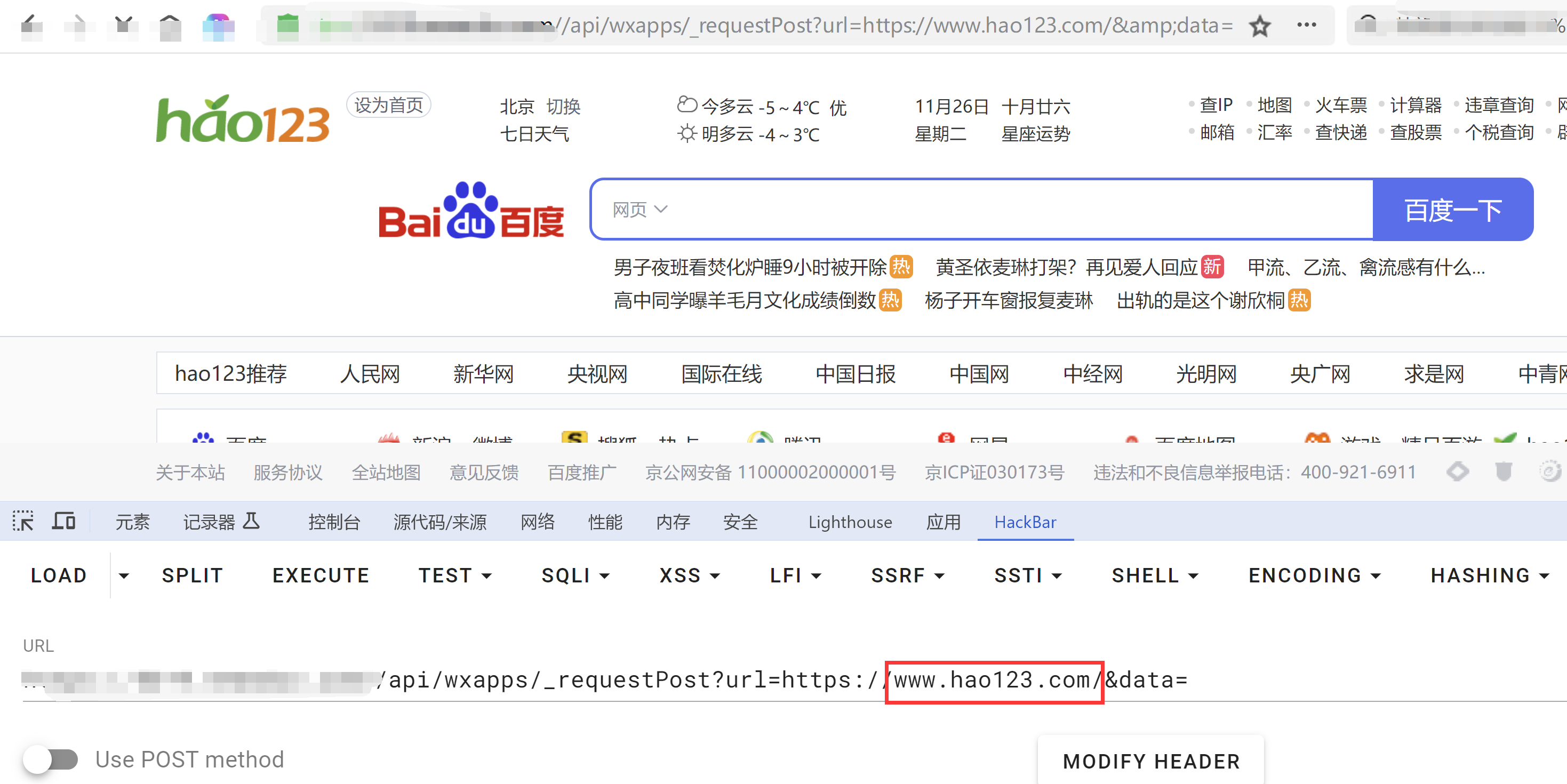
Task: Open the XSS dropdown menu
Action: [689, 575]
